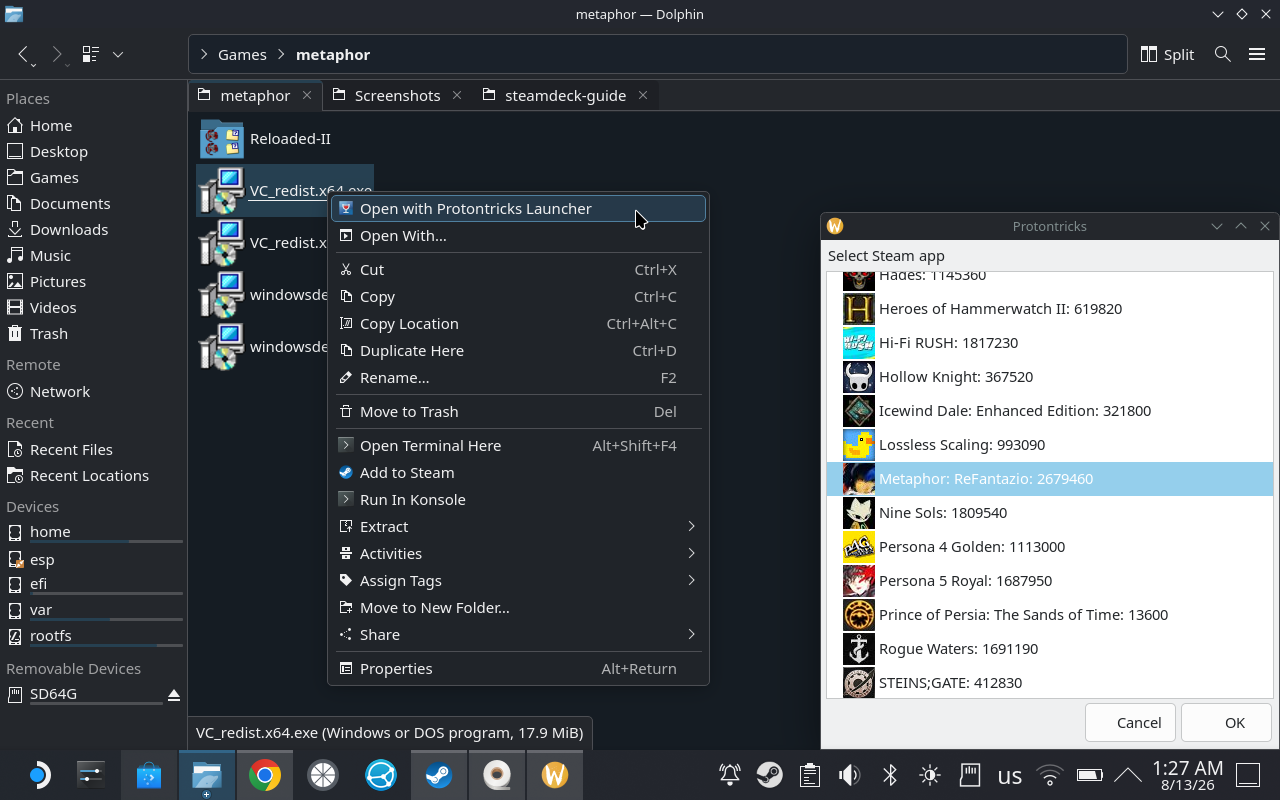Click the Icewind Dale app icon
Screen dimensions: 1280x800
click(859, 411)
